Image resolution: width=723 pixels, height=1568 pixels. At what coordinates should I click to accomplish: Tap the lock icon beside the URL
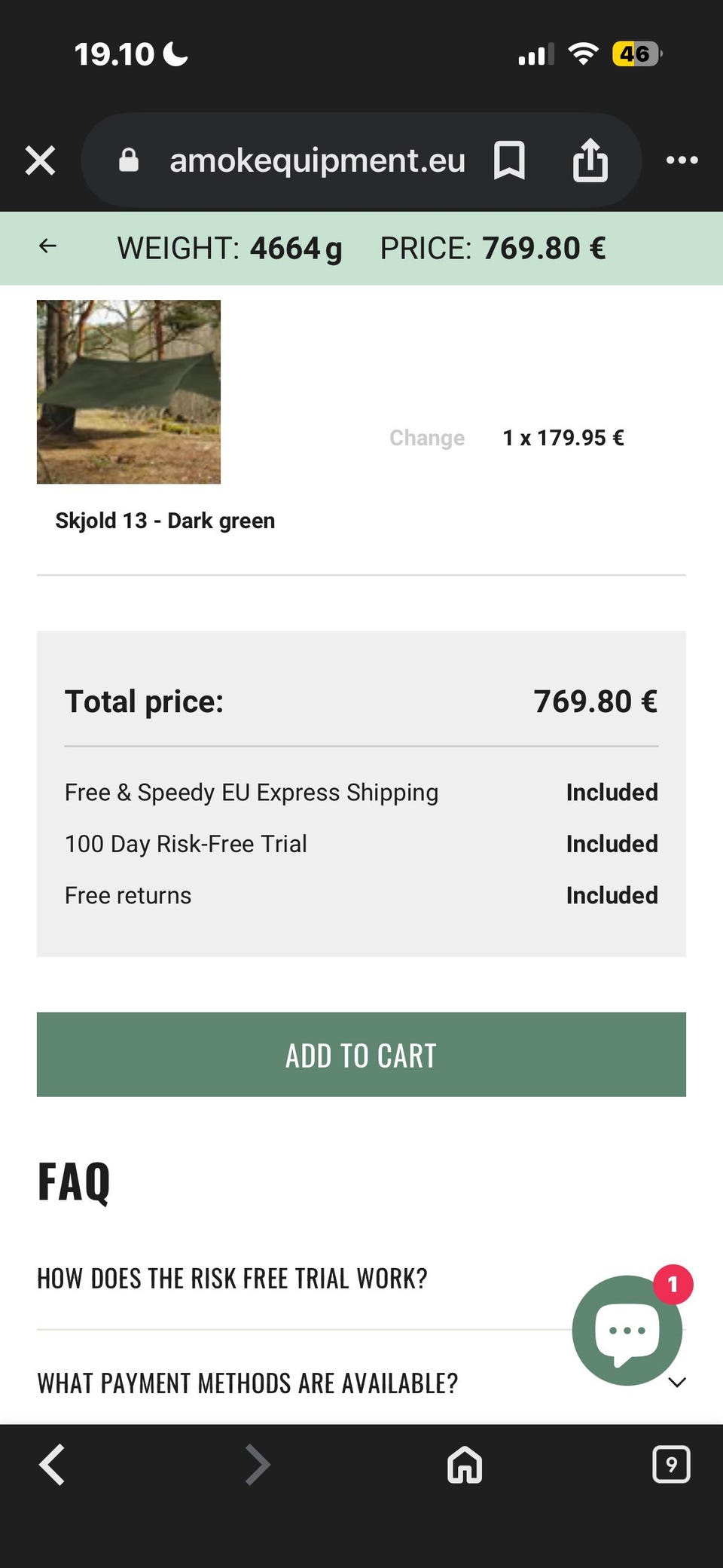(x=129, y=160)
